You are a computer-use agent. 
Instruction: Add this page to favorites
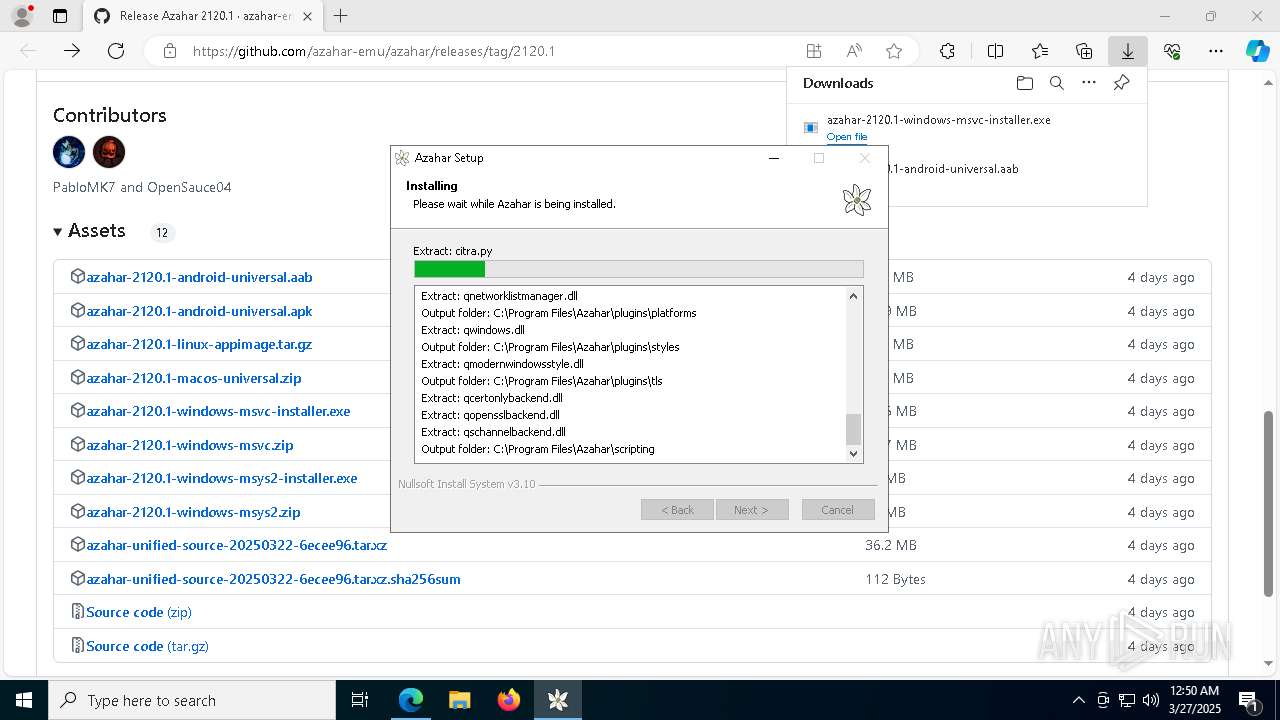tap(894, 51)
